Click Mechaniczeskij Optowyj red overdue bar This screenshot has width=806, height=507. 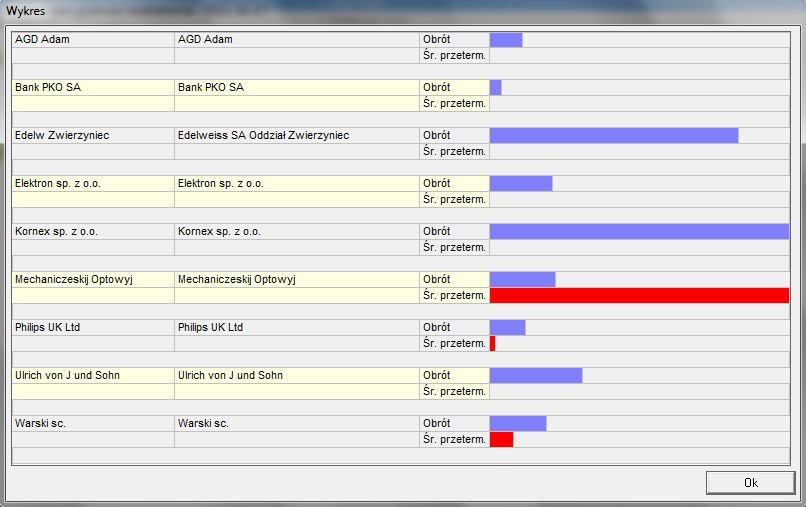(x=639, y=296)
